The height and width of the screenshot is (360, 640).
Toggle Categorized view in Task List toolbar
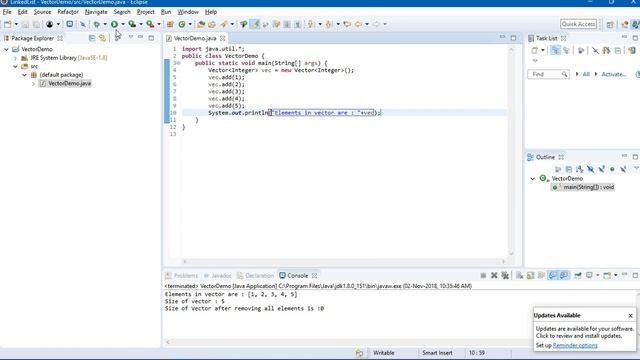click(555, 51)
